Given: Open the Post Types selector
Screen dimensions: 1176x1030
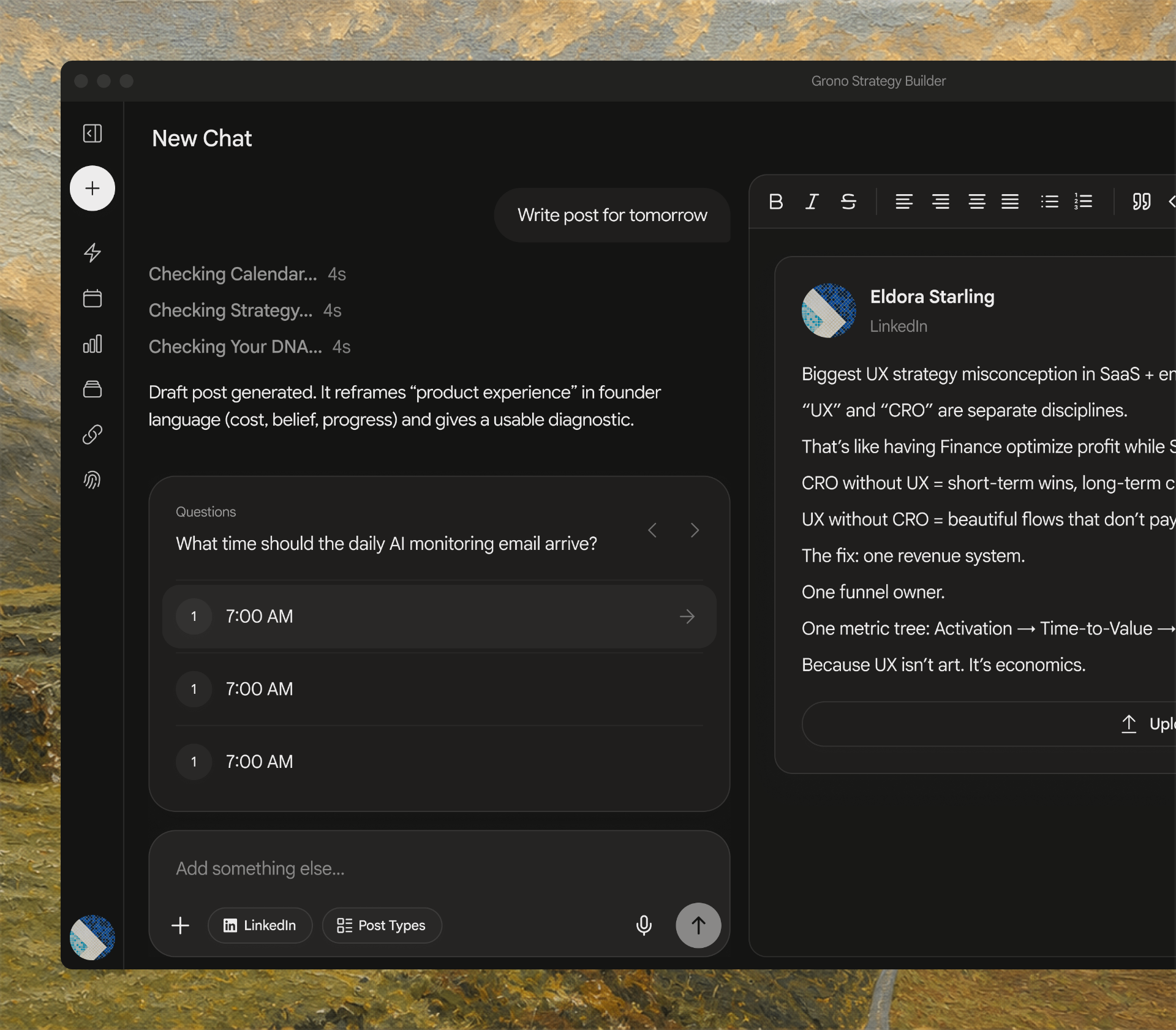Looking at the screenshot, I should [x=382, y=925].
